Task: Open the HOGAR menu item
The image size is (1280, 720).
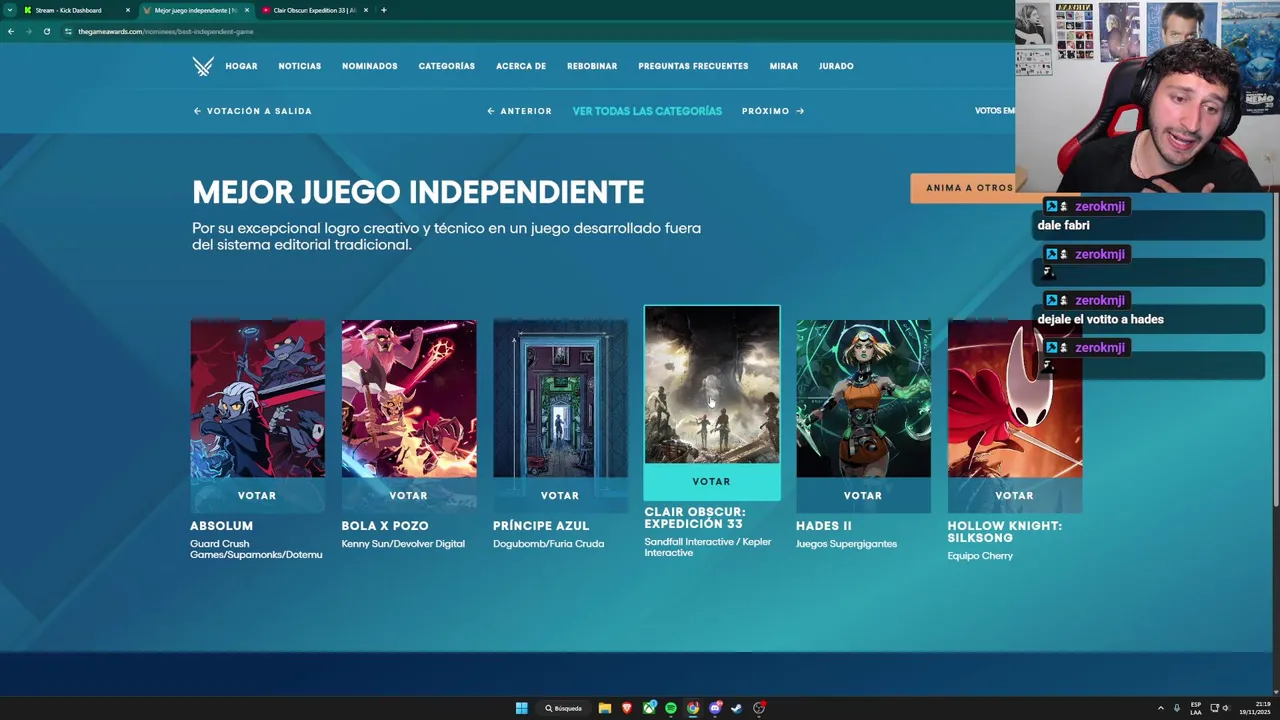Action: click(241, 66)
